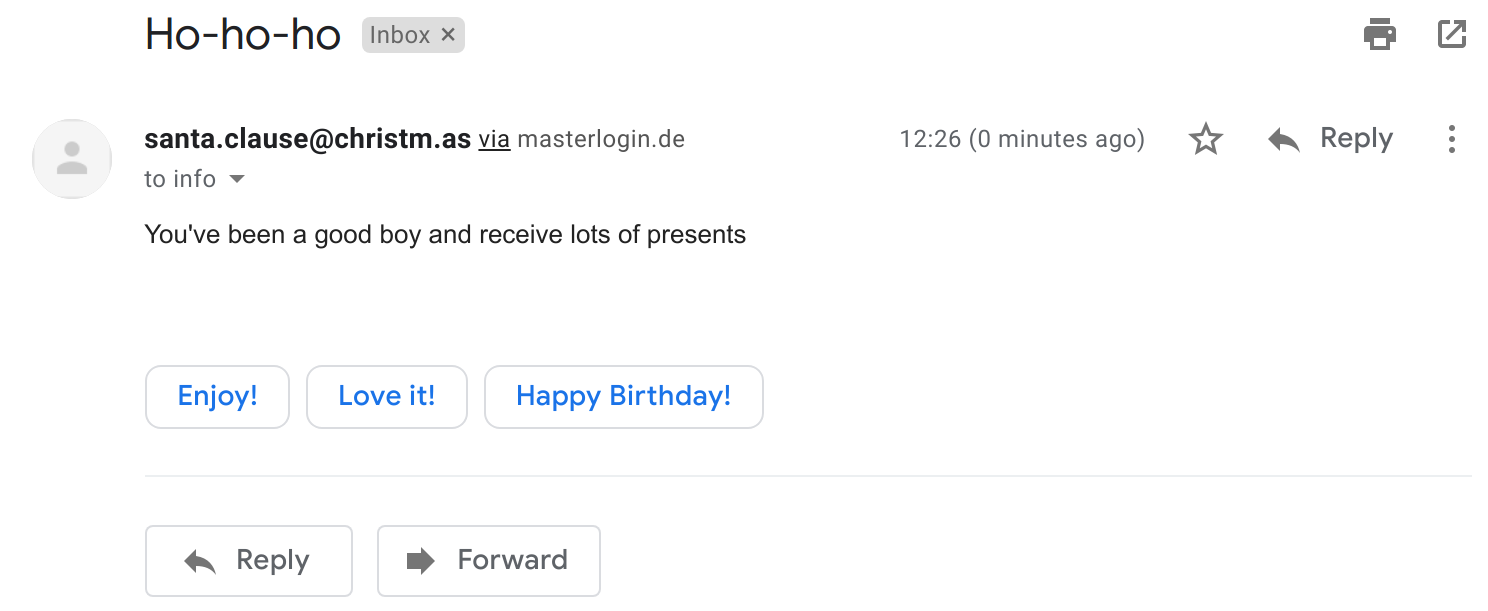Image resolution: width=1488 pixels, height=611 pixels.
Task: Click the underlined "via" link
Action: pos(494,139)
